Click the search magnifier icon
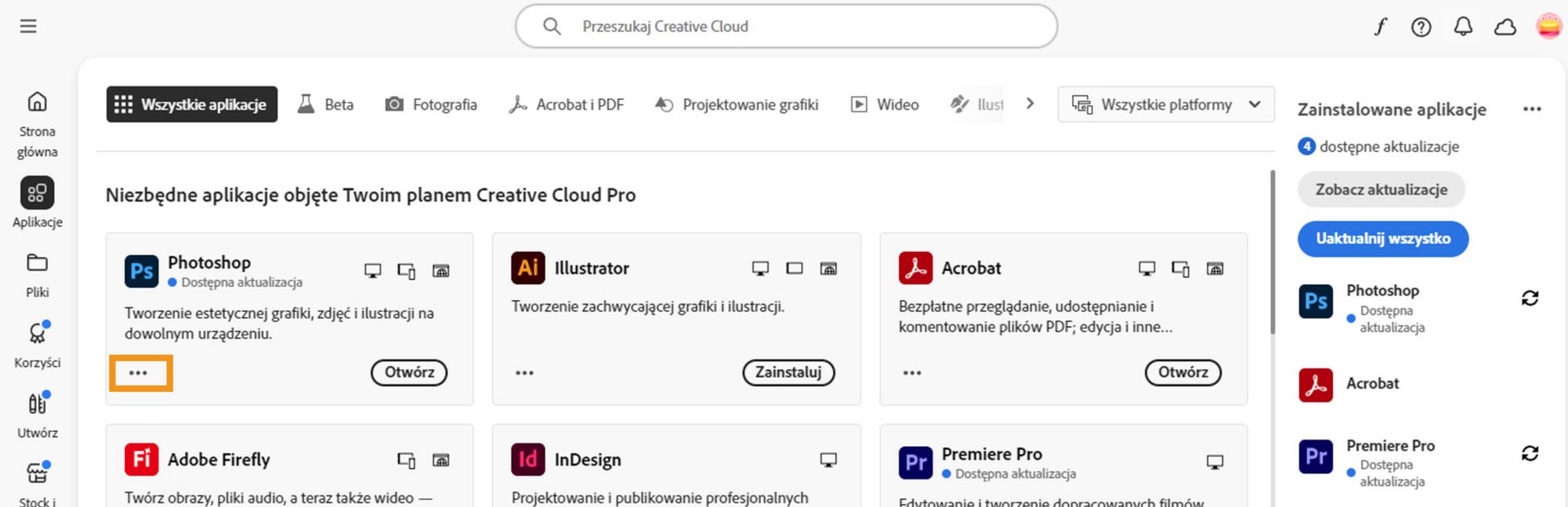Screen dimensions: 1568x507 coord(552,26)
